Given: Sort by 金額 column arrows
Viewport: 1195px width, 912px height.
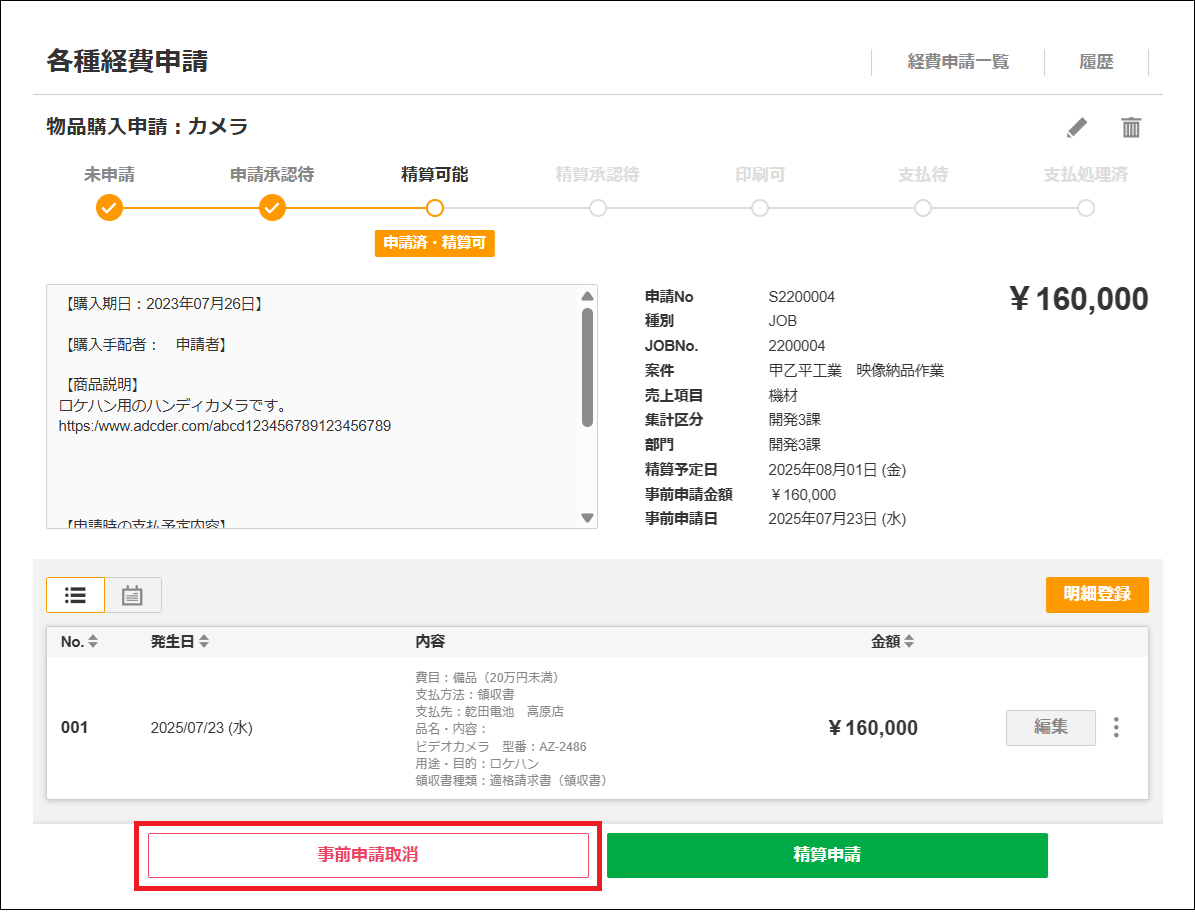Looking at the screenshot, I should [909, 642].
